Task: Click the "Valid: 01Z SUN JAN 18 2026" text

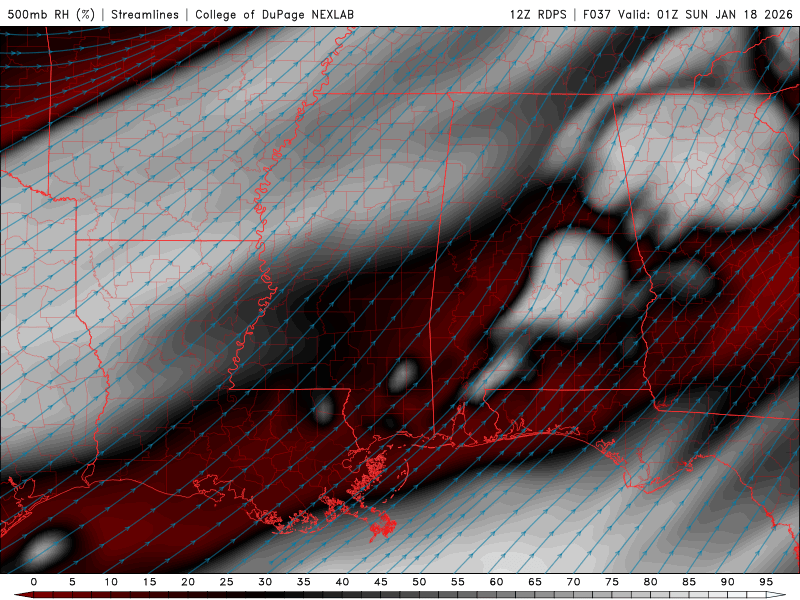Action: click(705, 14)
